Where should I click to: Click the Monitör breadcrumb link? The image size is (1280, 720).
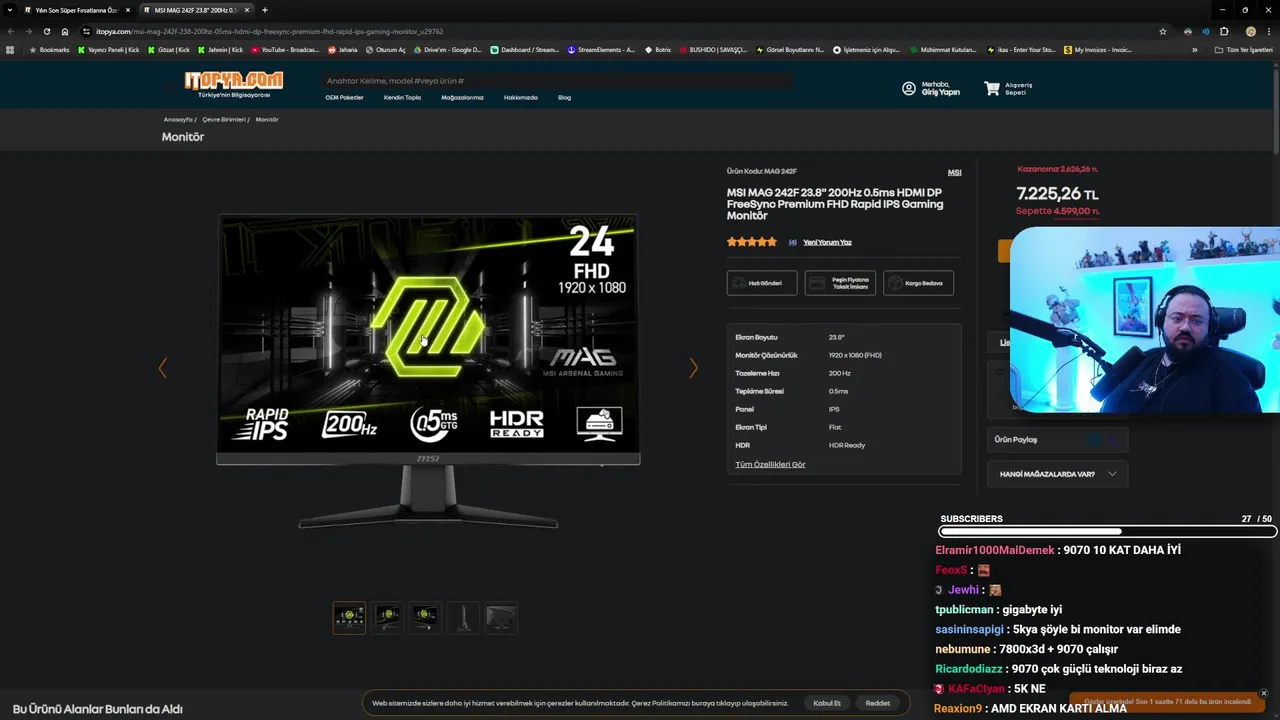[267, 119]
